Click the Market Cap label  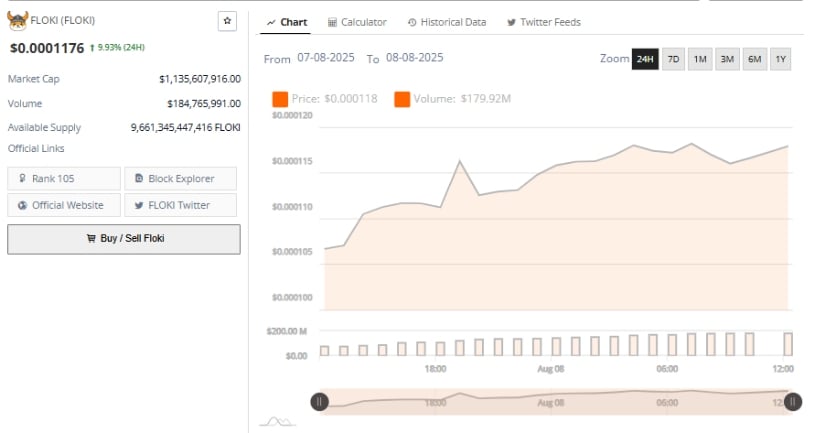tap(34, 79)
